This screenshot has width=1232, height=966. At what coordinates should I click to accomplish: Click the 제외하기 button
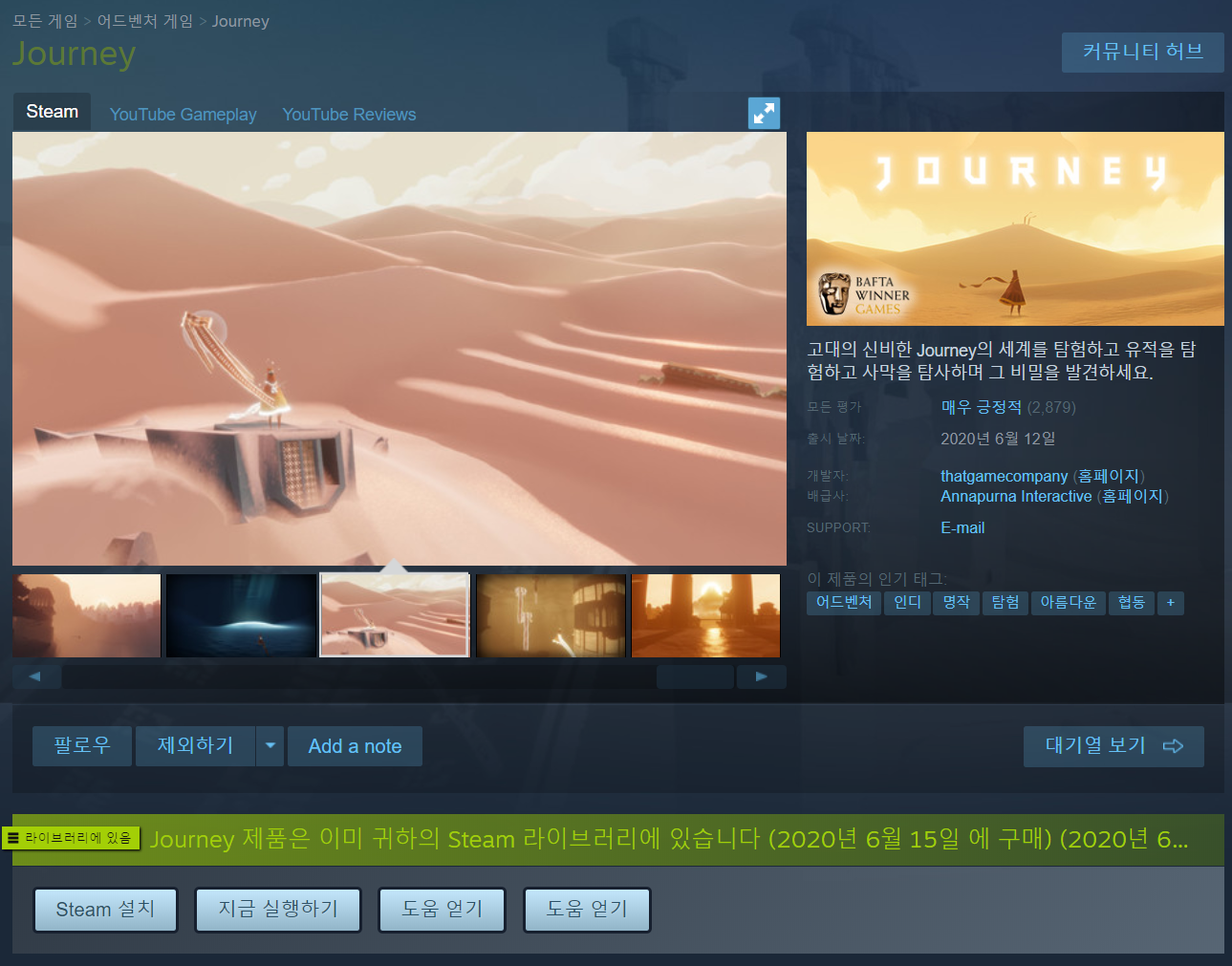click(x=195, y=746)
